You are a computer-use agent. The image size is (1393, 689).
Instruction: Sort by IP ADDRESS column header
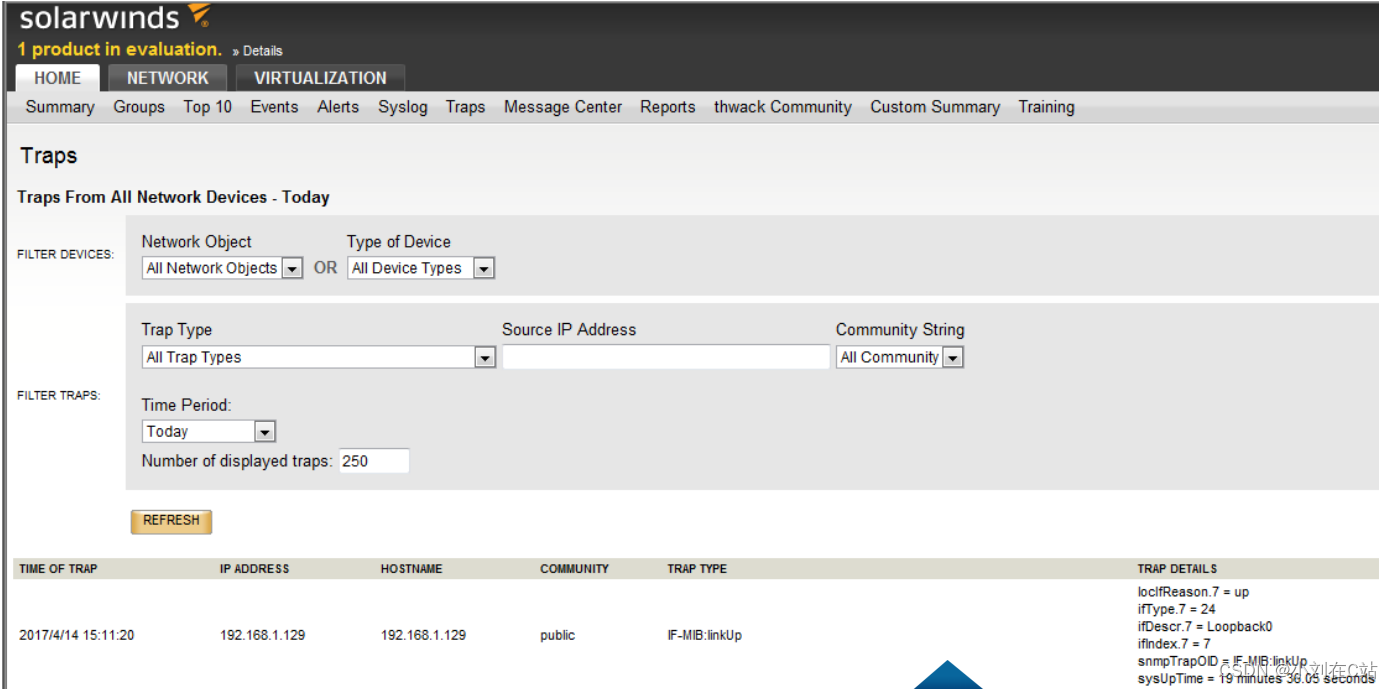coord(254,569)
